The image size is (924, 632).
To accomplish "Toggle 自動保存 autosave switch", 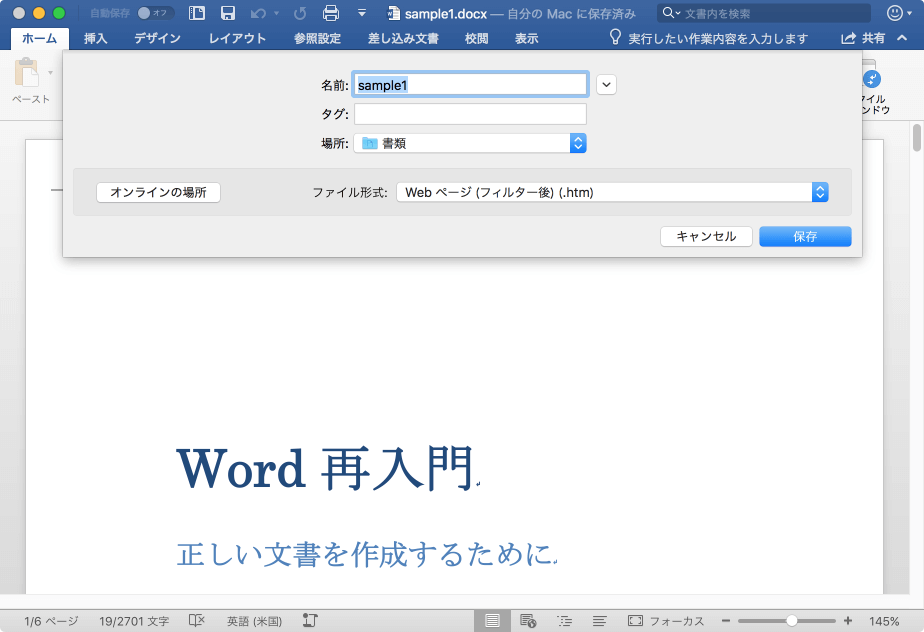I will (156, 13).
